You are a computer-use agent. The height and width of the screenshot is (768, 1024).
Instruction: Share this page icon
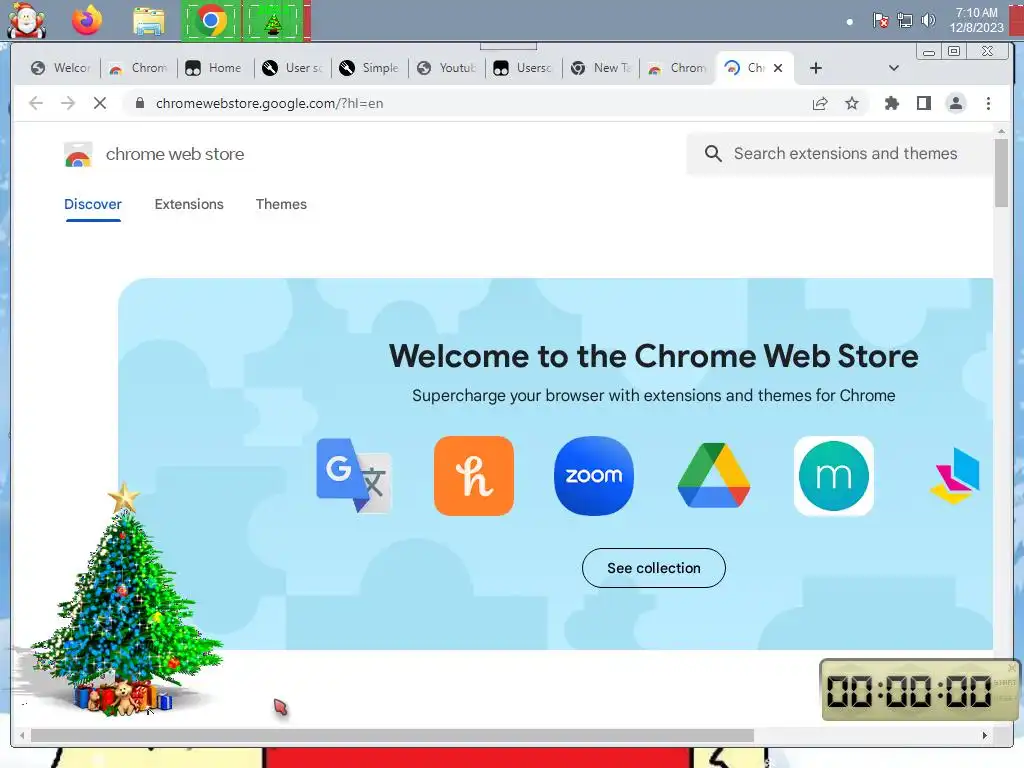(820, 103)
